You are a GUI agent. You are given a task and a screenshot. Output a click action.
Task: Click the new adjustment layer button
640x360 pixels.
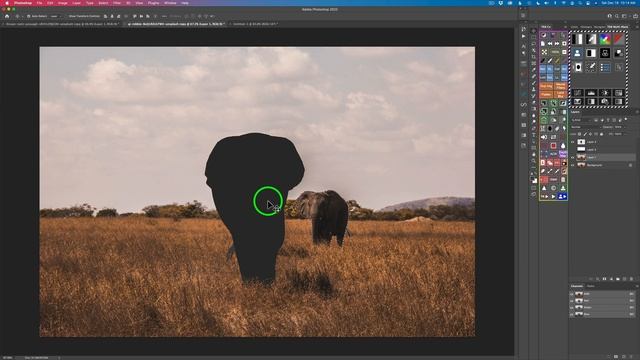pos(611,279)
